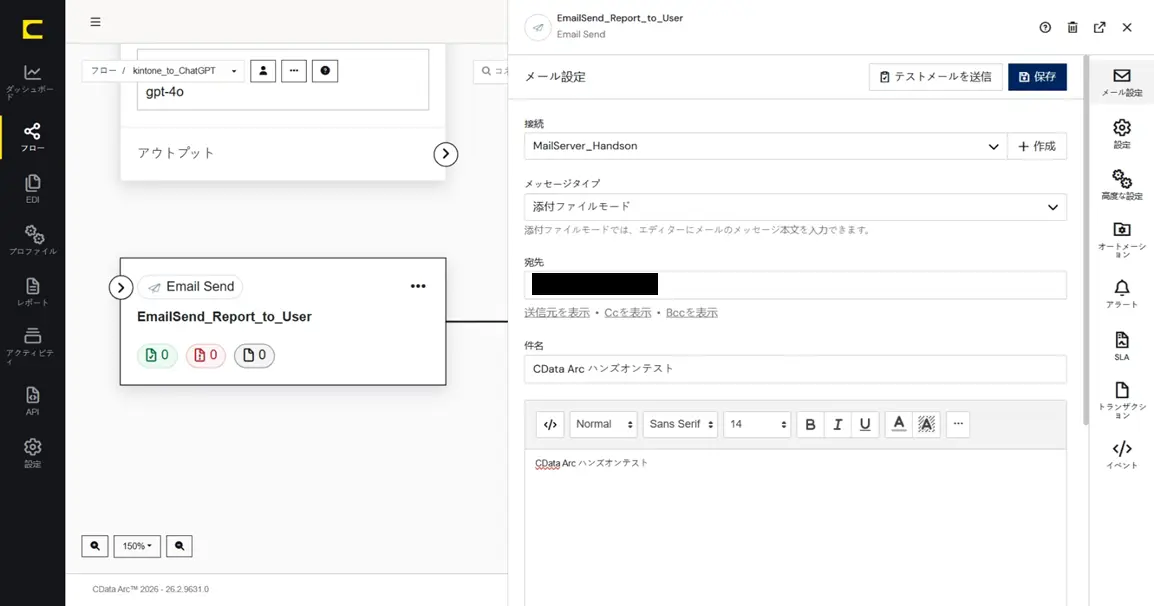Open EDI in the left sidebar
Screen dimensions: 1154x606
[x=32, y=189]
